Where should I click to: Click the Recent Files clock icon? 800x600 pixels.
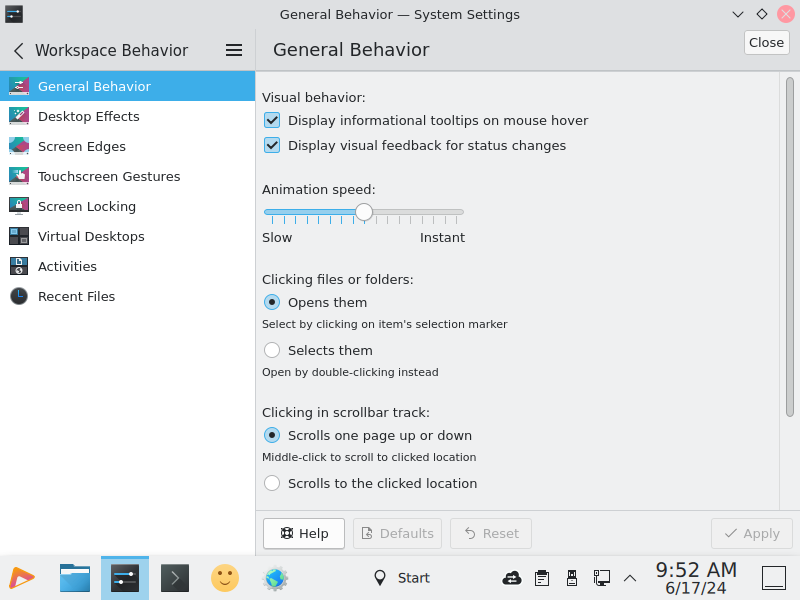[x=19, y=296]
